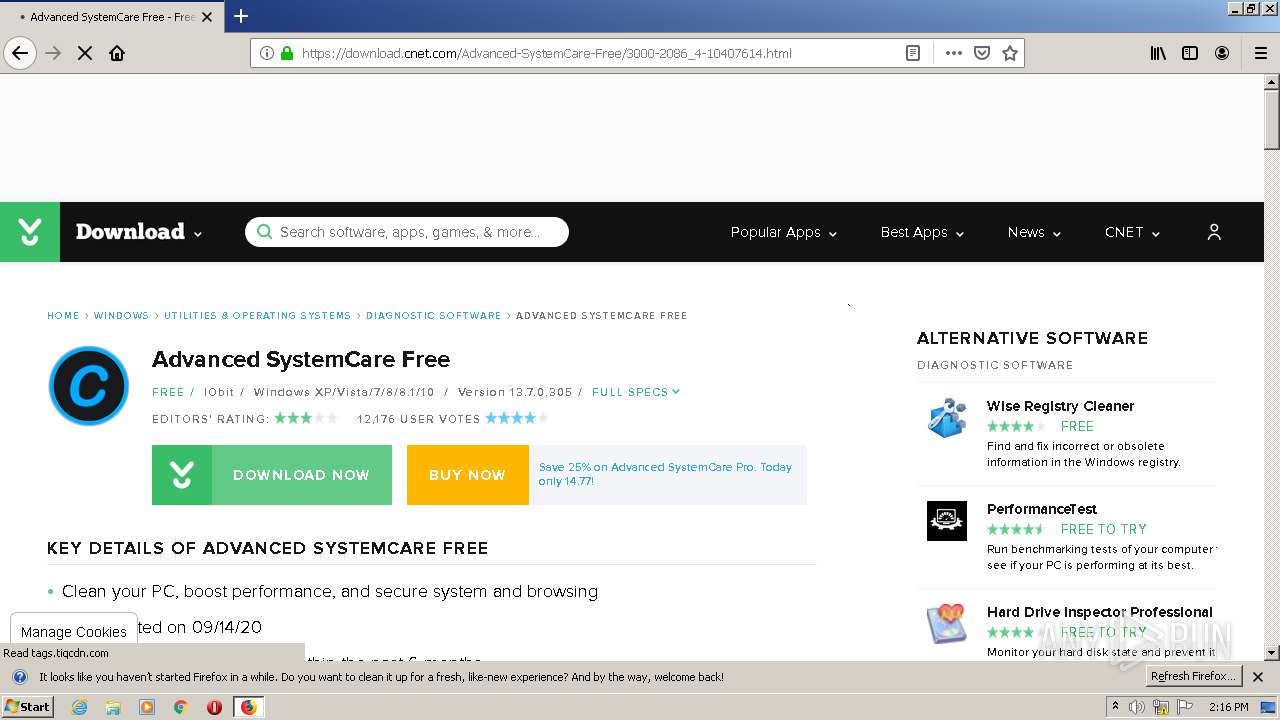Open the Save 25% on Pro offer
The width and height of the screenshot is (1280, 720).
[x=666, y=474]
